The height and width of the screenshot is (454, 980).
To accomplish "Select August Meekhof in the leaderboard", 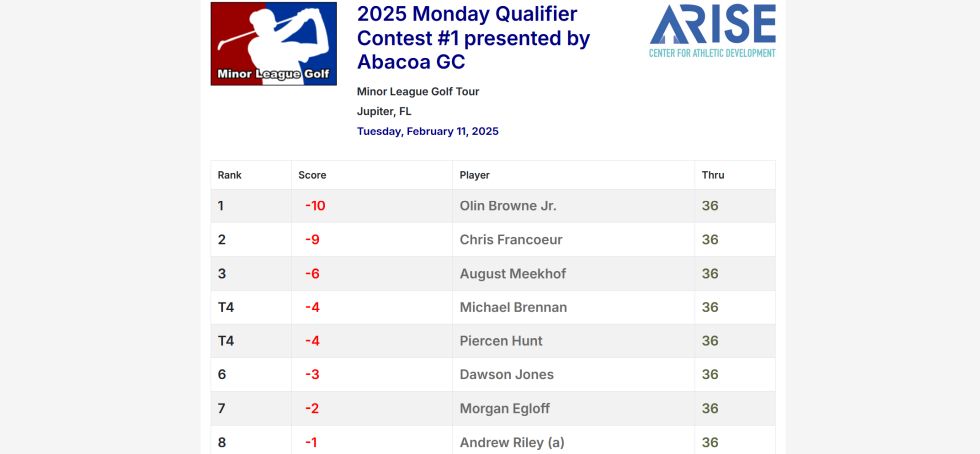I will point(512,273).
